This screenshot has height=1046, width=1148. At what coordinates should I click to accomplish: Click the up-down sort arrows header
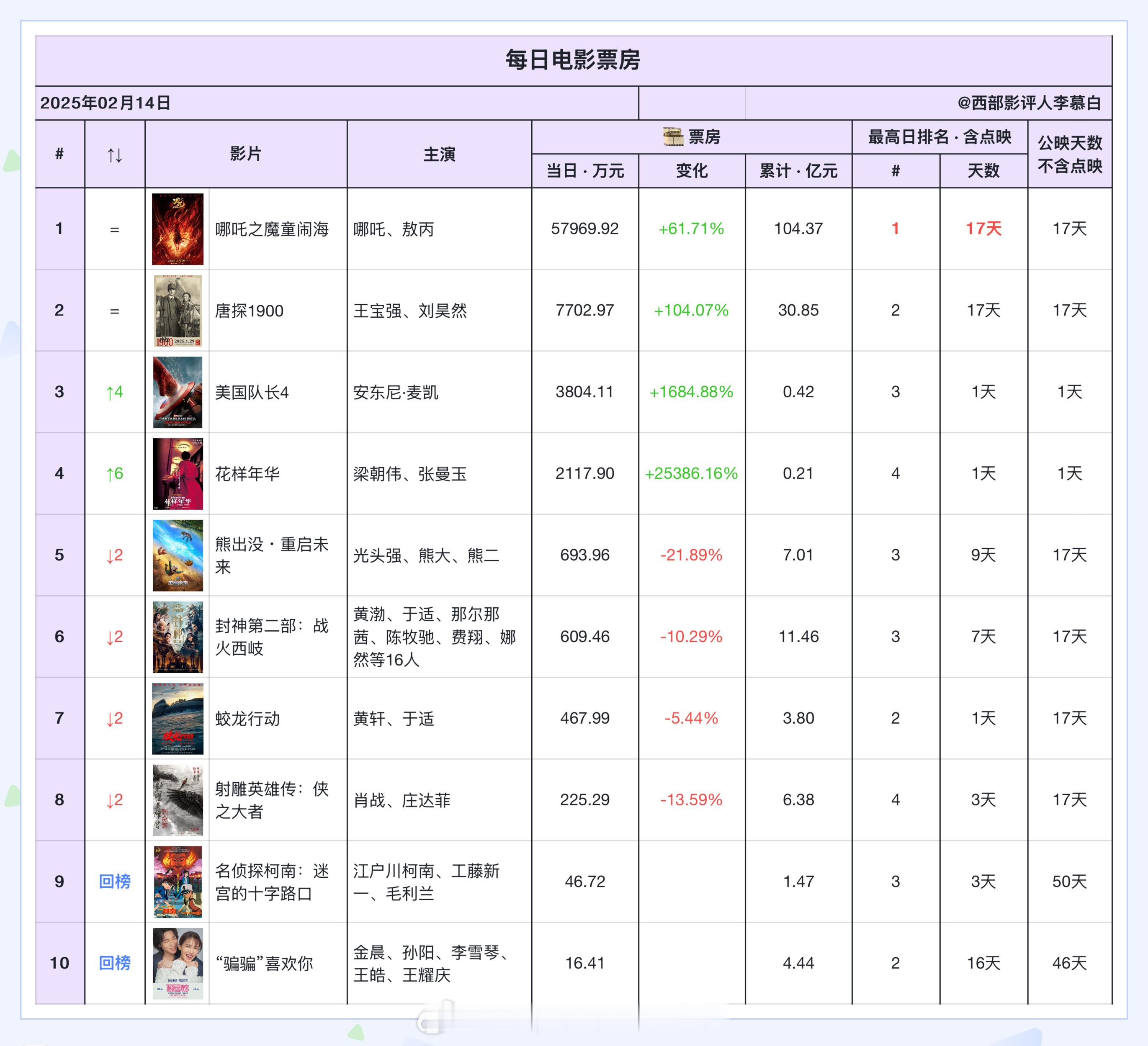[x=115, y=155]
